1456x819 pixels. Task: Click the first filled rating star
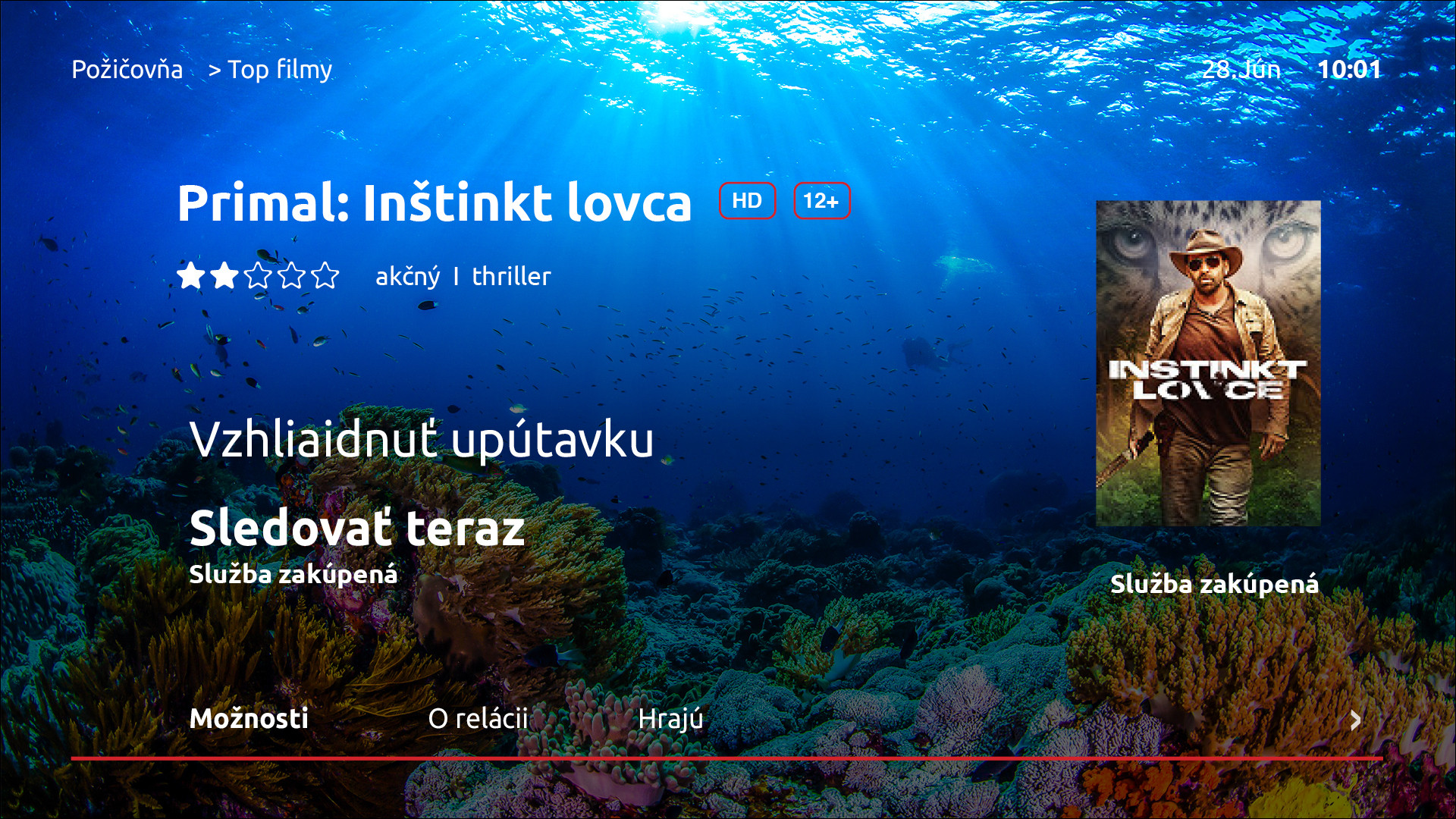point(191,276)
